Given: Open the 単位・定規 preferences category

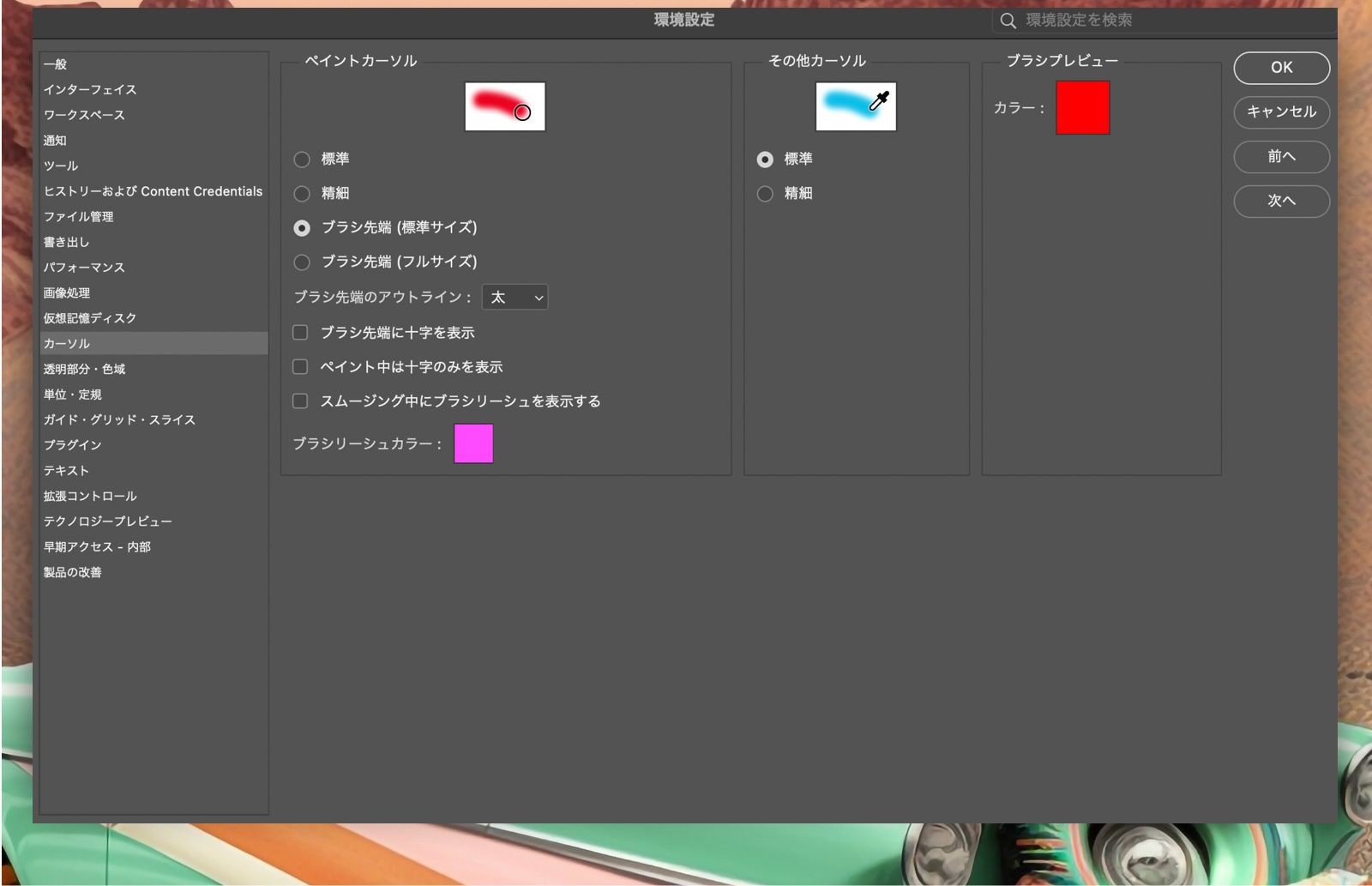Looking at the screenshot, I should pyautogui.click(x=153, y=395).
